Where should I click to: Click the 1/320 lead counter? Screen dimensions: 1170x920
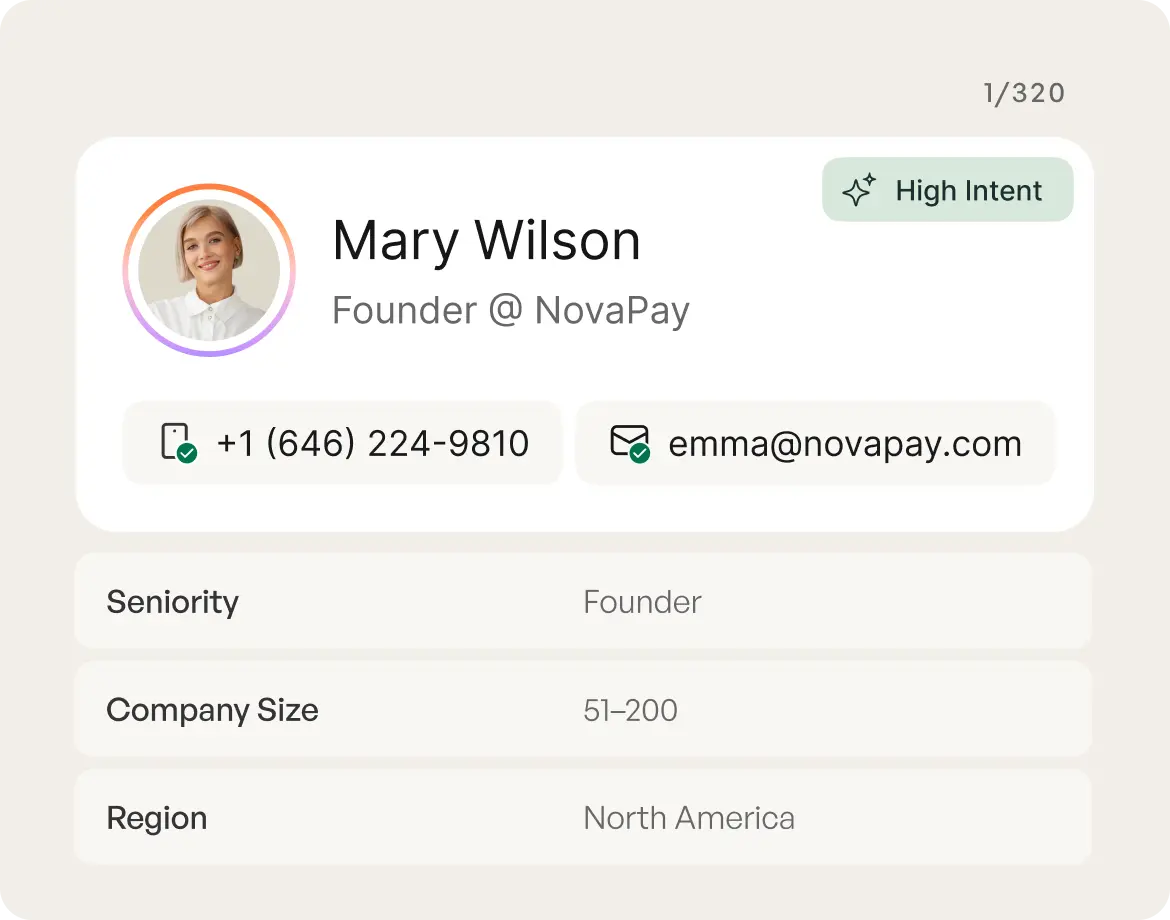(1024, 94)
